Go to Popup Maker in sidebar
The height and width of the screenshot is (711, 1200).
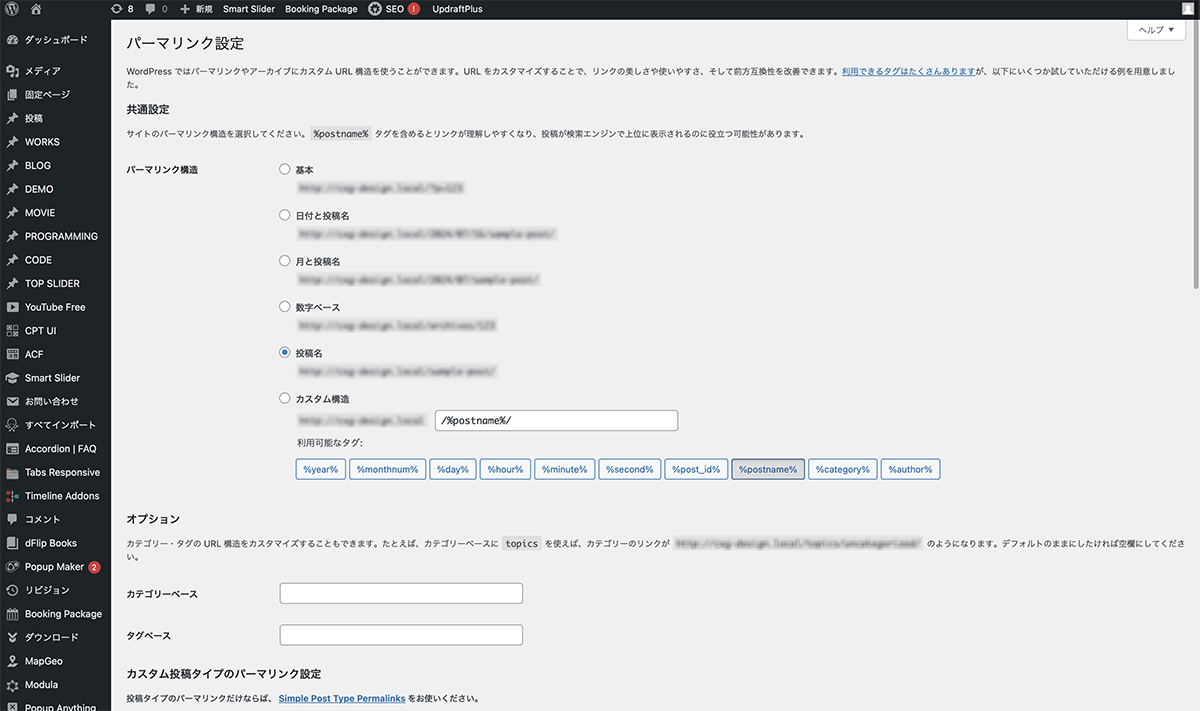(x=54, y=567)
